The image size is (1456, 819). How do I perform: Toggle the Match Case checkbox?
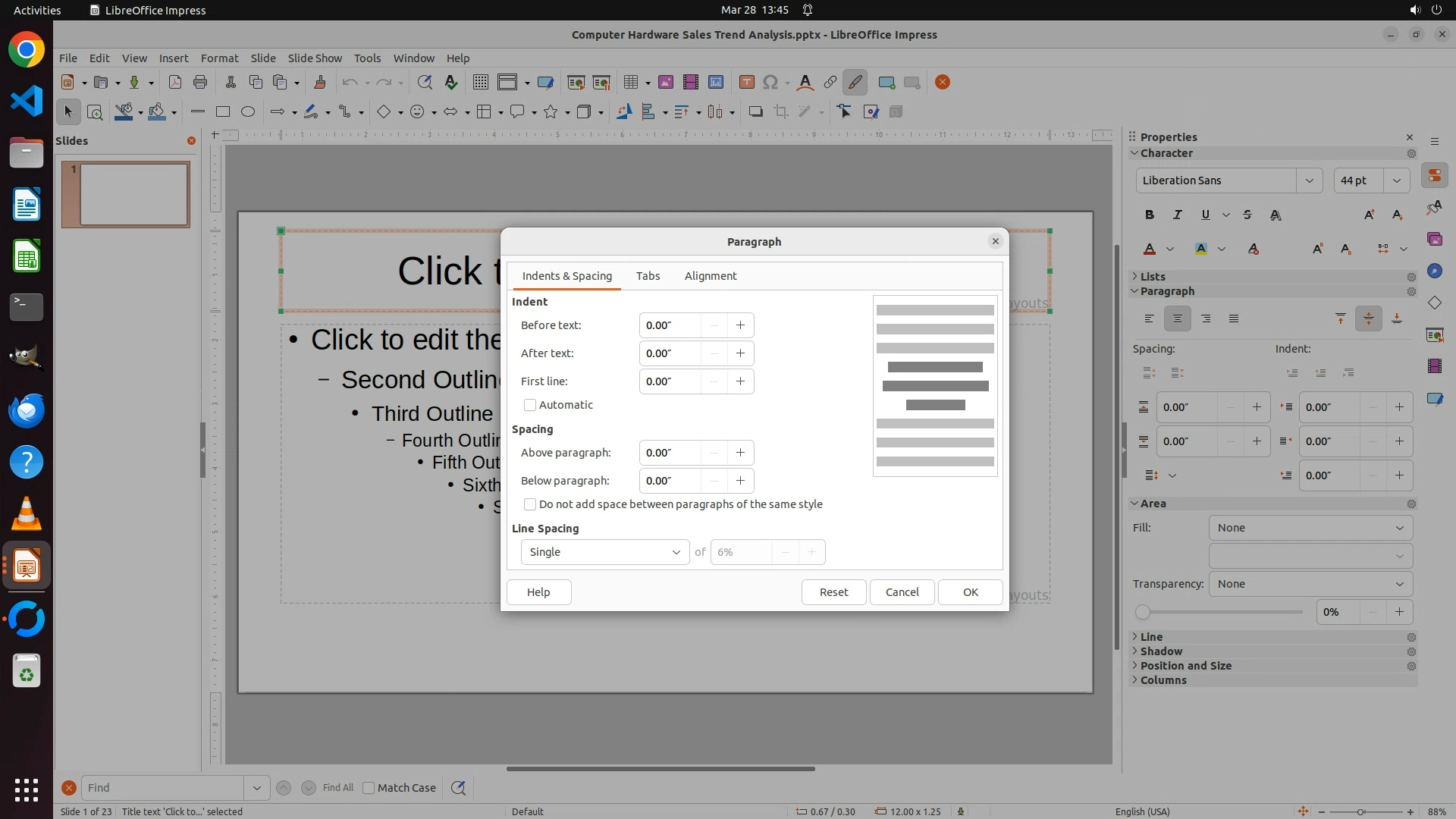[x=369, y=788]
